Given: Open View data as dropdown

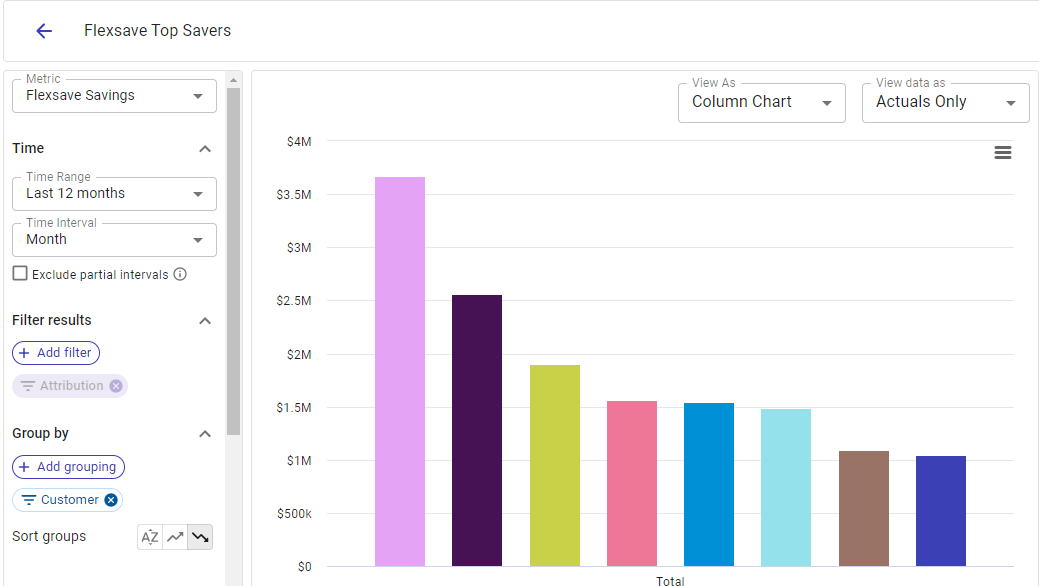Looking at the screenshot, I should 945,103.
